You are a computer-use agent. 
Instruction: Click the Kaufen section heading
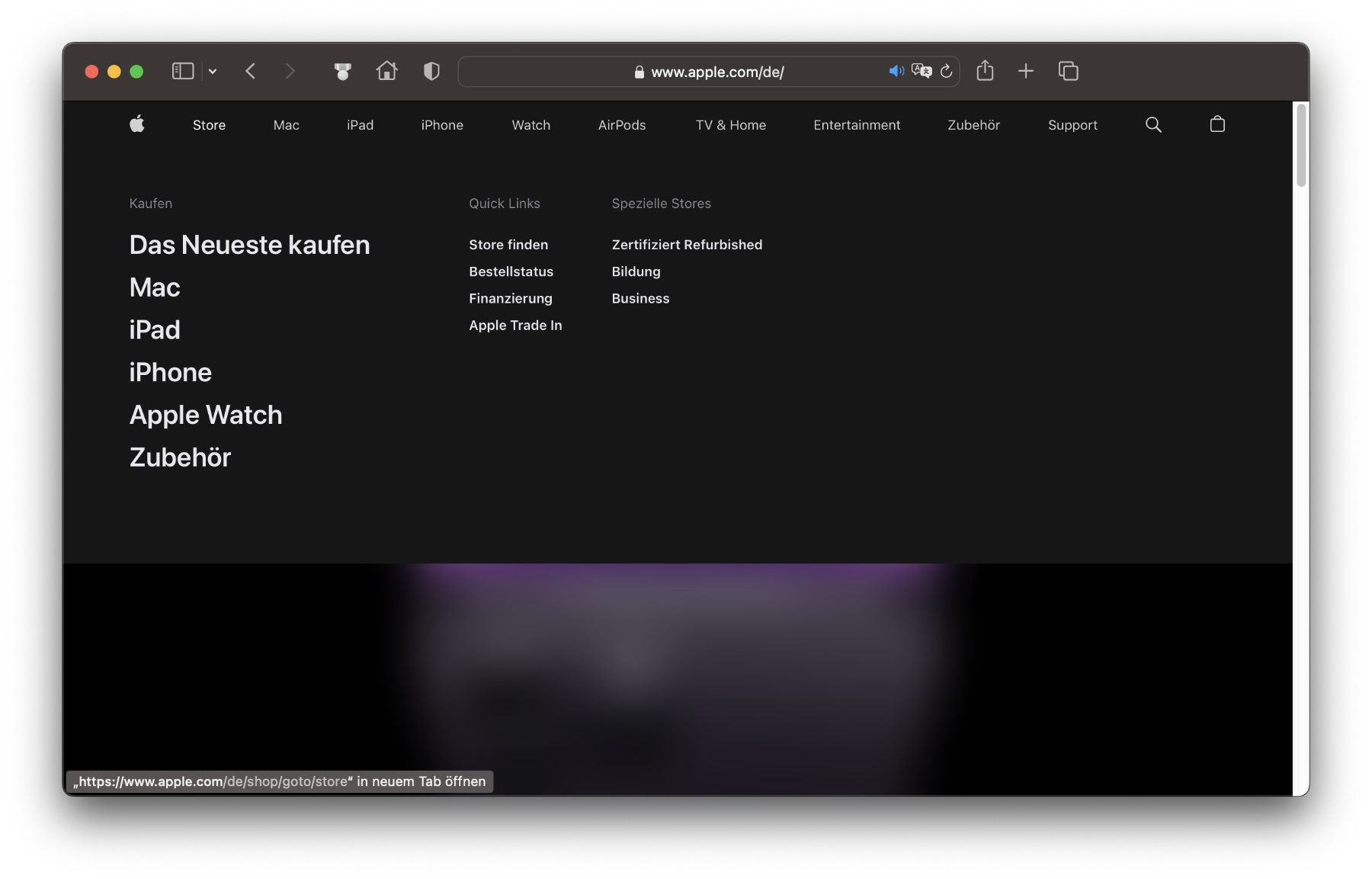[151, 204]
